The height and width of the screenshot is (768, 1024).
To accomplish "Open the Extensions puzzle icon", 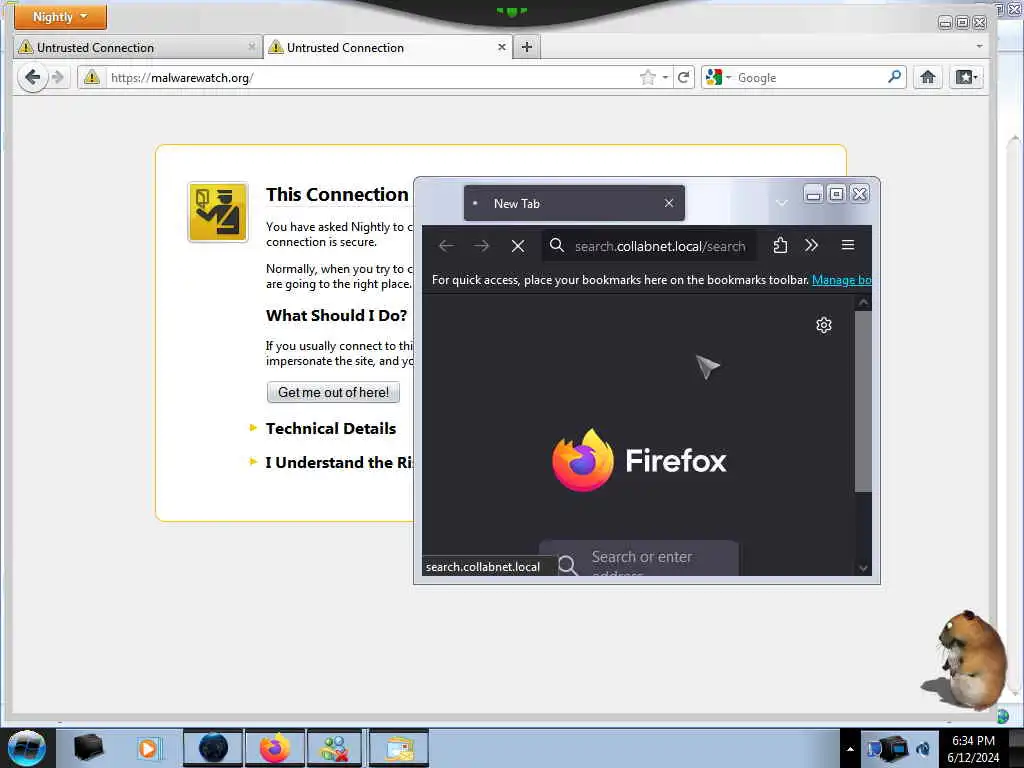I will pos(780,246).
